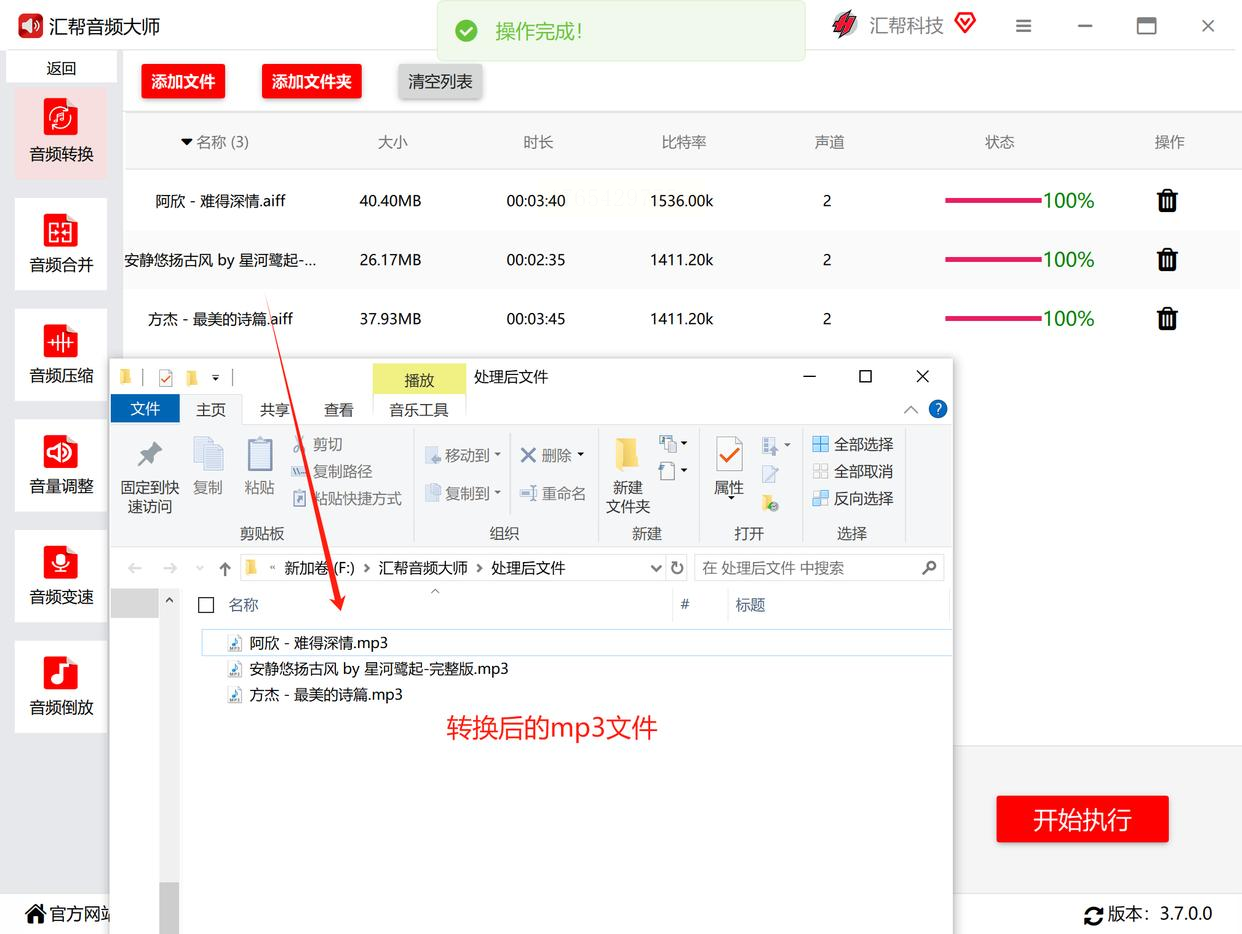Open the 音频压缩 audio compression tool

click(61, 354)
